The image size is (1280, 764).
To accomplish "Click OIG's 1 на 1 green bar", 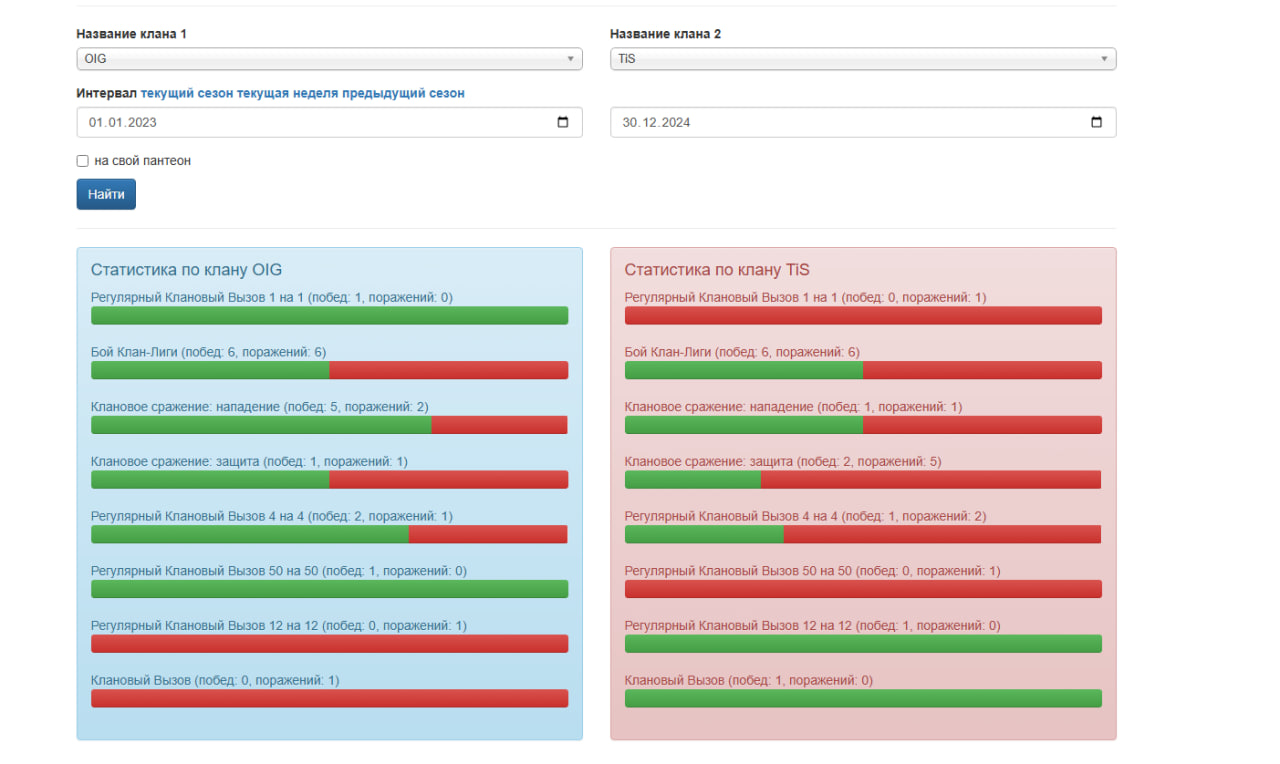I will coord(329,316).
